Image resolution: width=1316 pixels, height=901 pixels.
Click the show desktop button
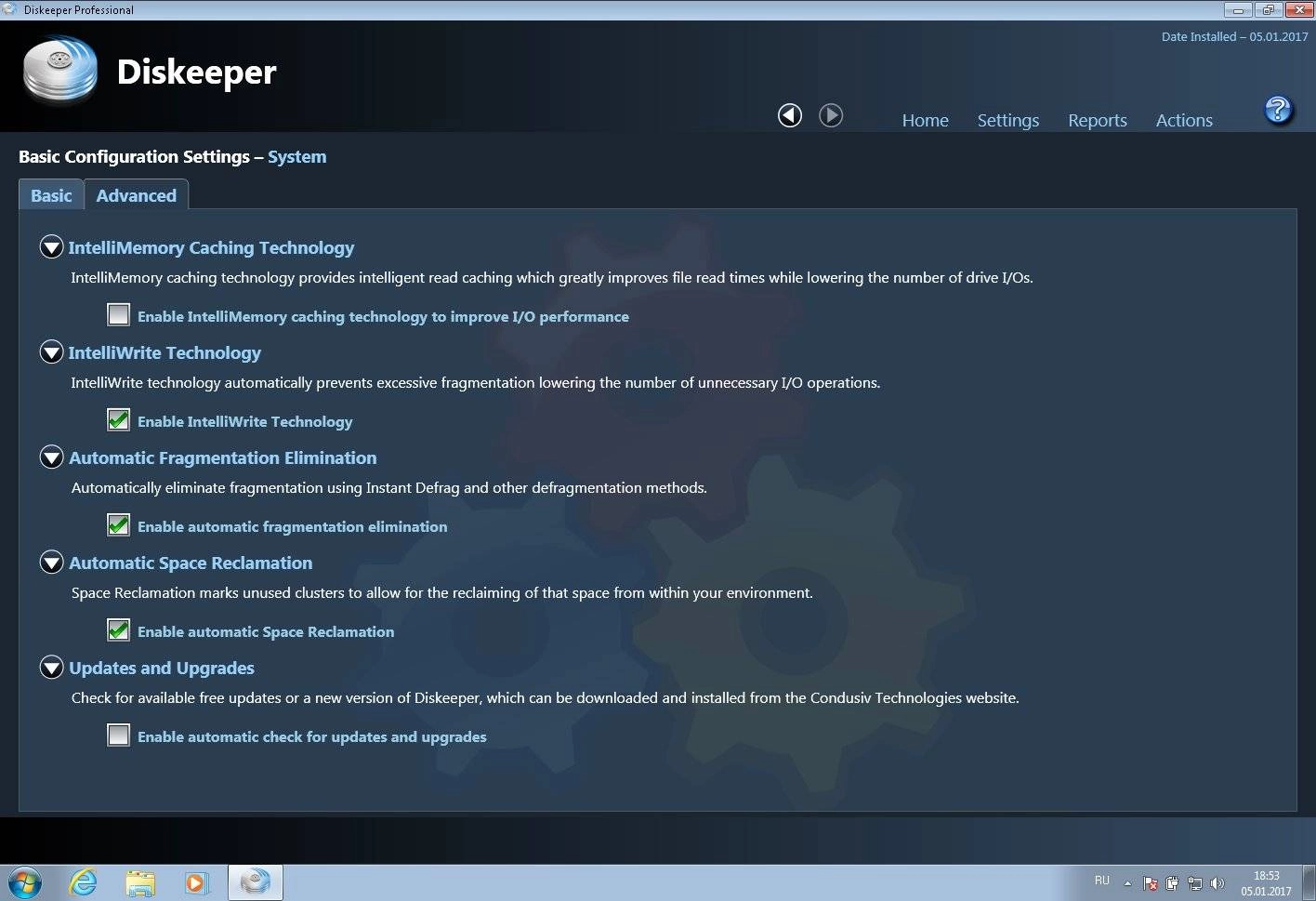pos(1309,882)
